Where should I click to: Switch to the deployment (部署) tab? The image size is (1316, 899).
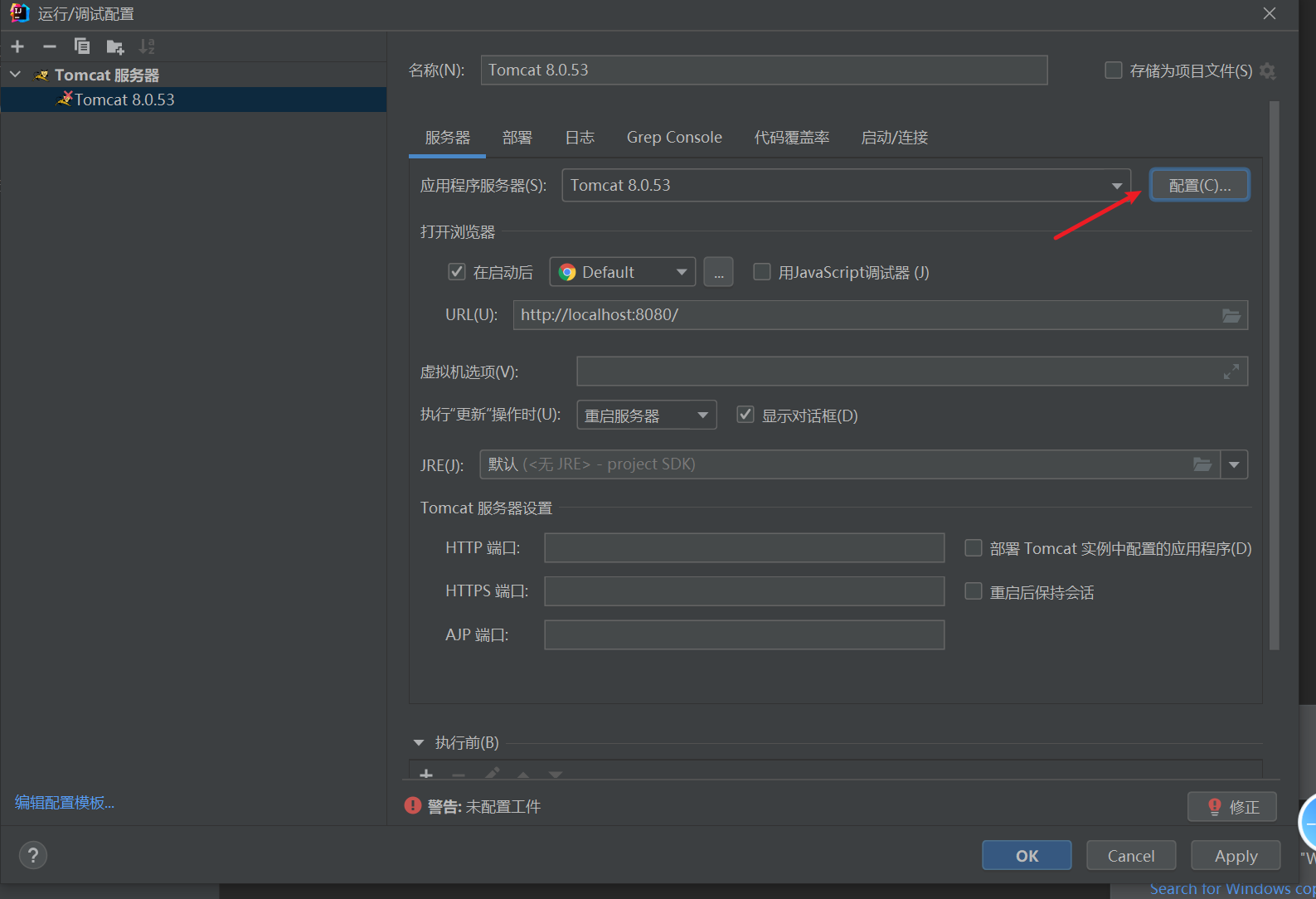pyautogui.click(x=517, y=138)
